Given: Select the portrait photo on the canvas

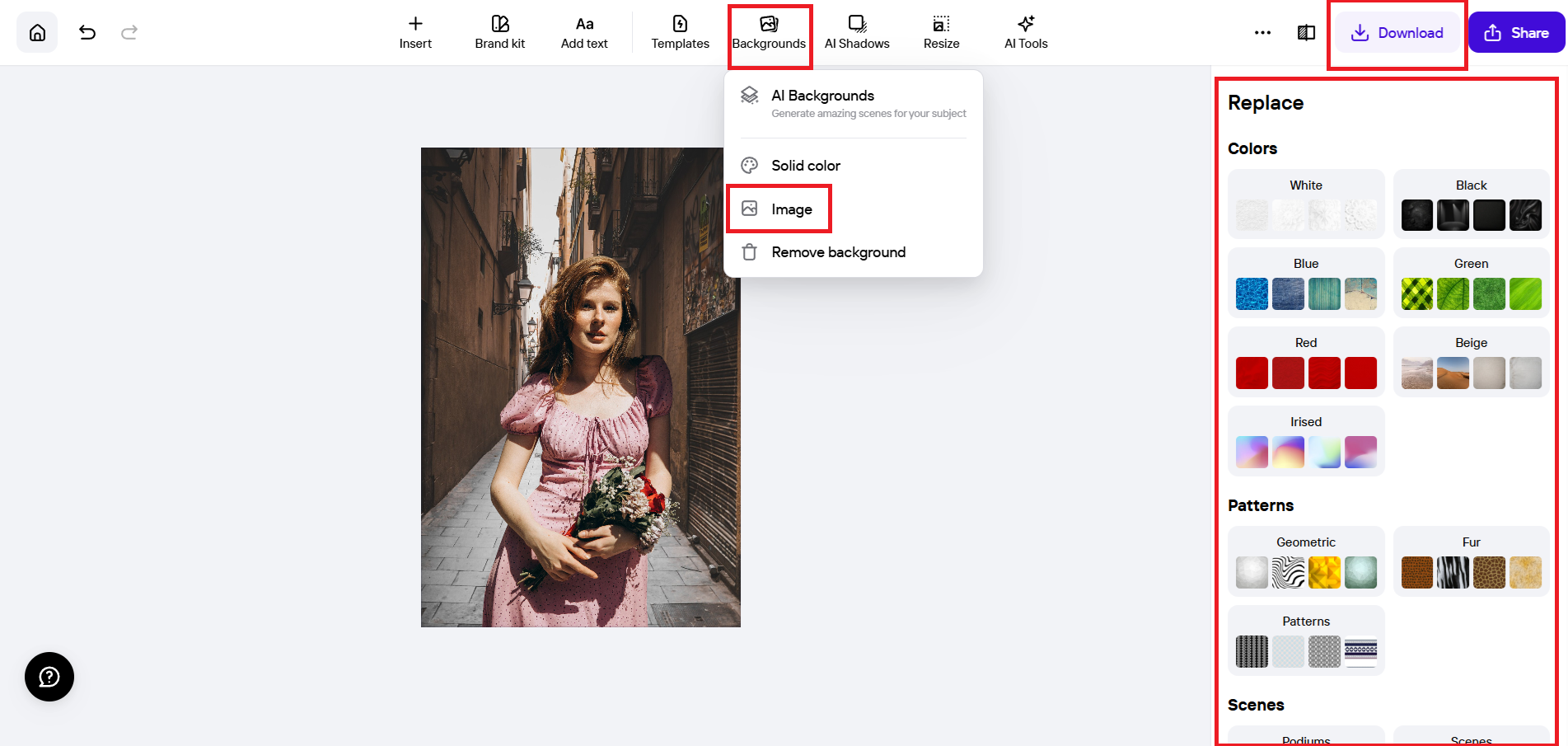Looking at the screenshot, I should coord(581,387).
